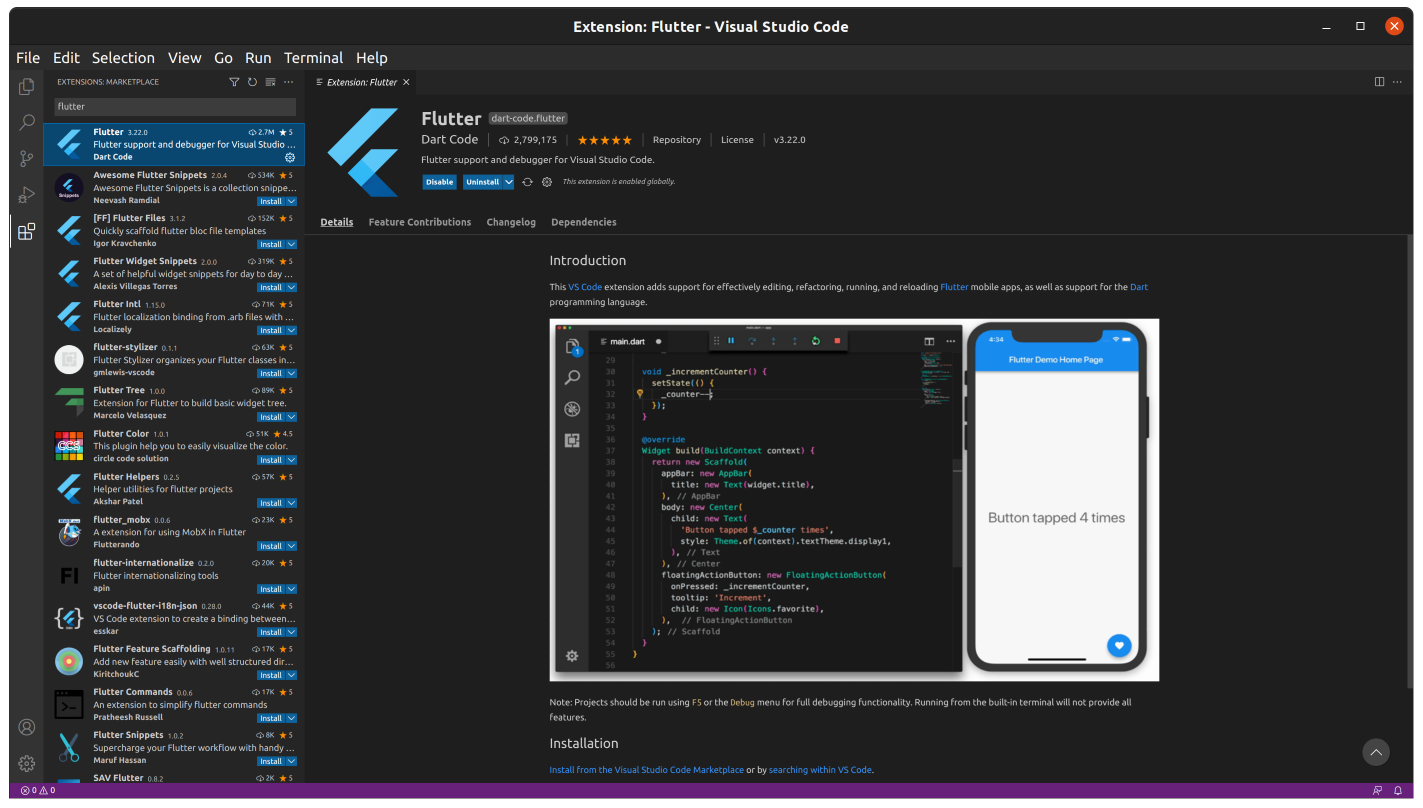Click the Dart Code publisher name in header
Image resolution: width=1423 pixels, height=808 pixels.
[450, 140]
